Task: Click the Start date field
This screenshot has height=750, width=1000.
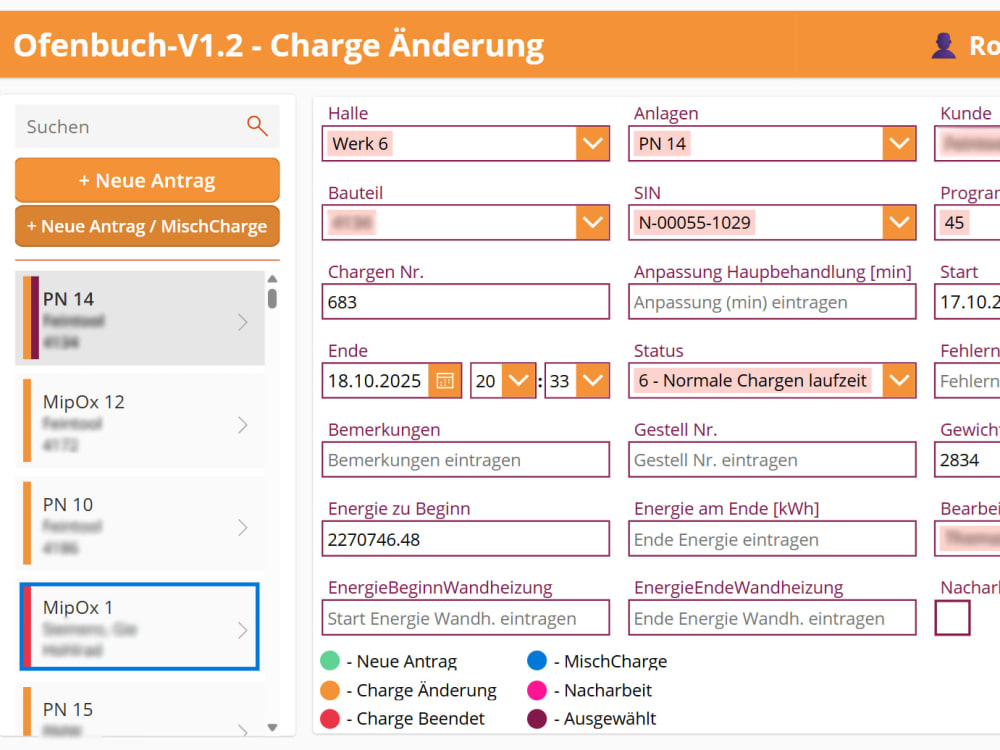Action: click(967, 302)
